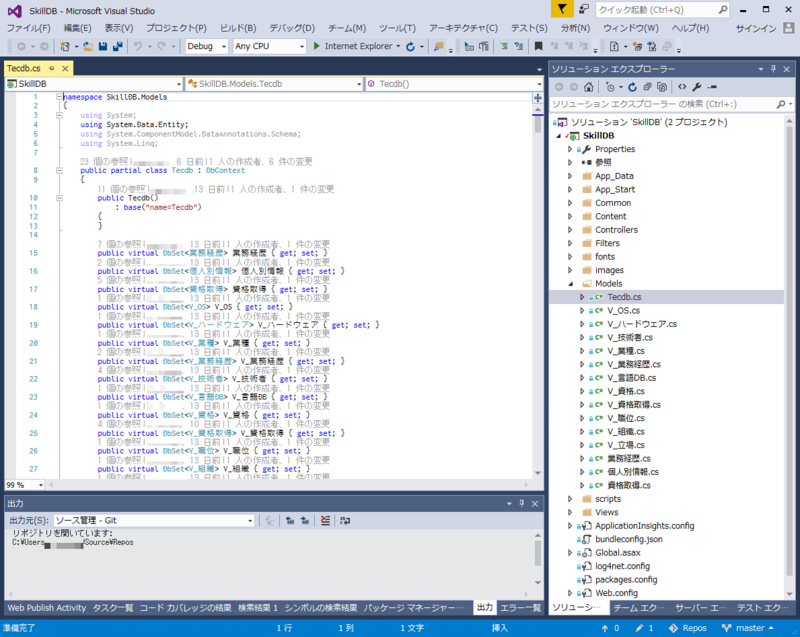Click the Open File folder icon
Viewport: 800px width, 637px height.
pyautogui.click(x=88, y=46)
